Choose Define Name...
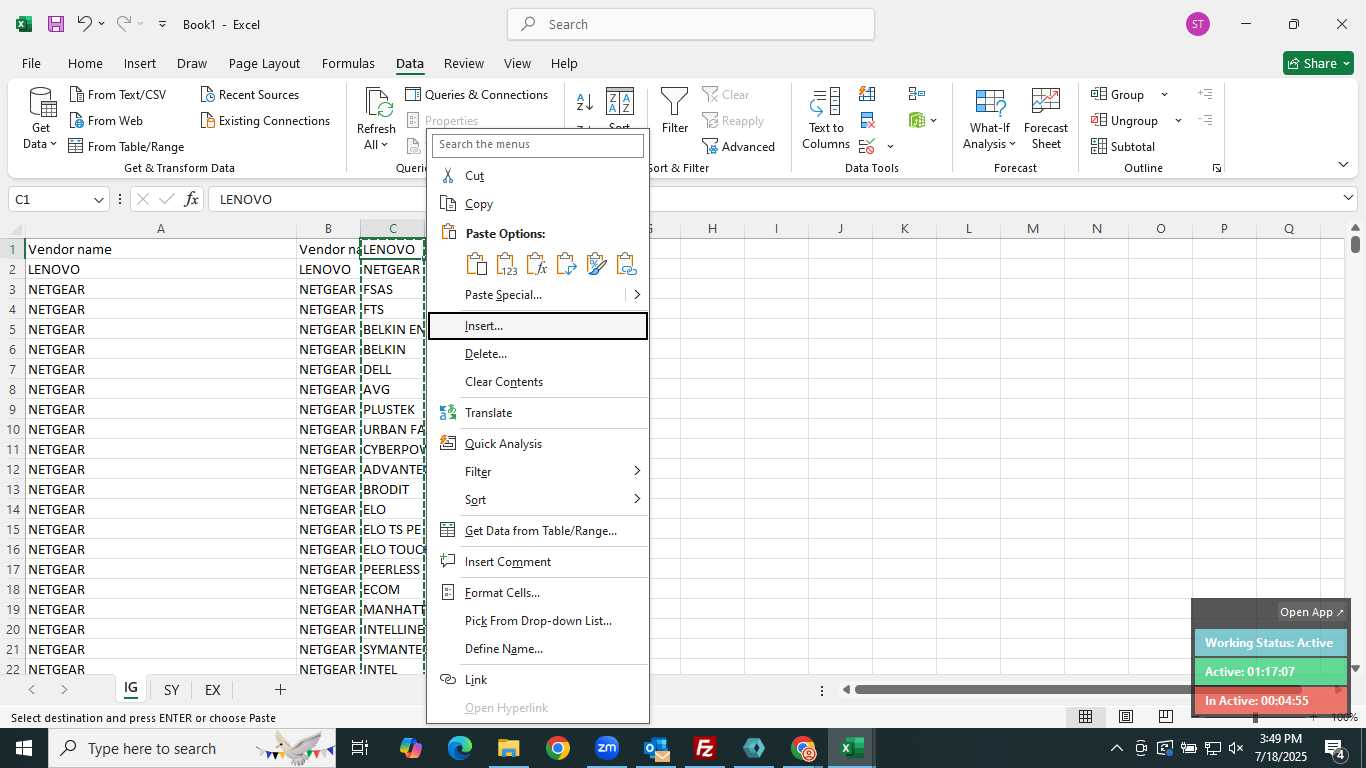The image size is (1366, 768). [x=538, y=649]
